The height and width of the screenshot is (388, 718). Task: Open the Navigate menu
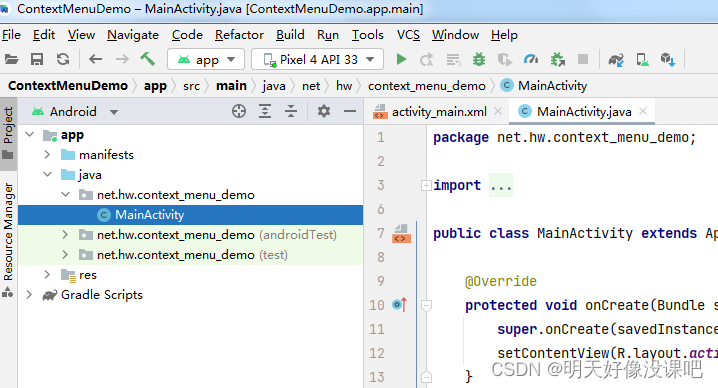pyautogui.click(x=133, y=35)
